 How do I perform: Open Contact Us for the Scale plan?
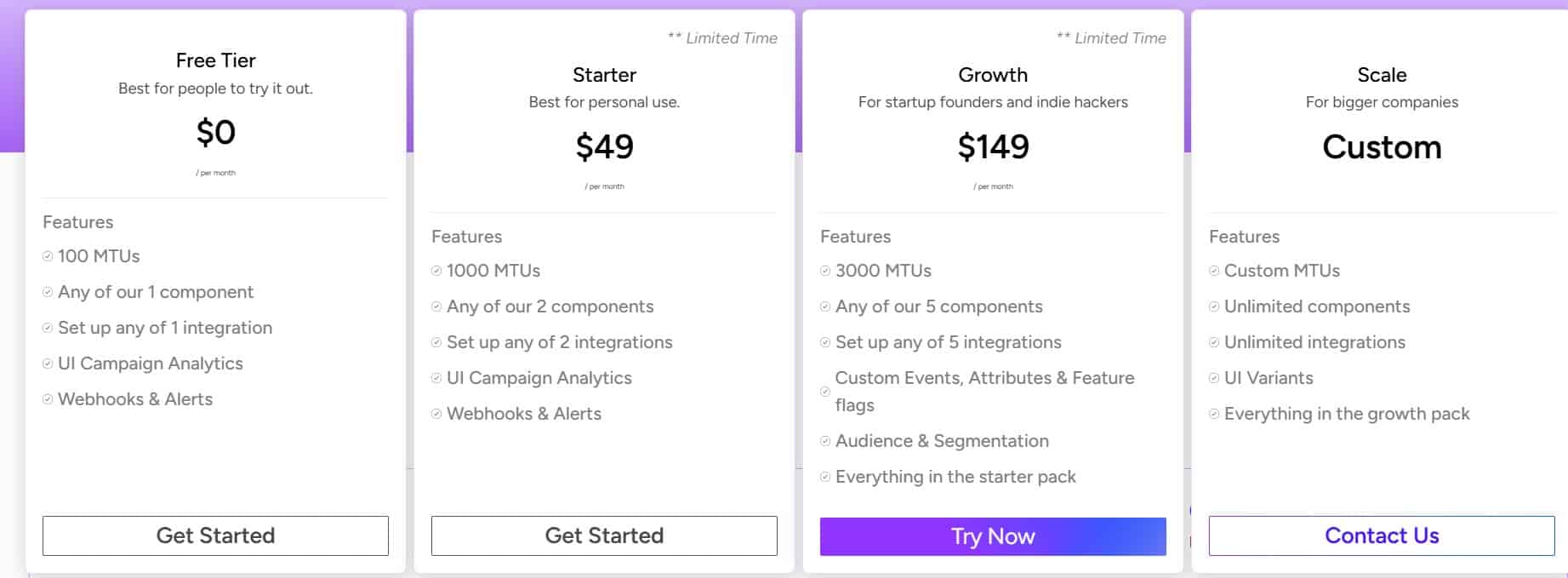(x=1382, y=535)
